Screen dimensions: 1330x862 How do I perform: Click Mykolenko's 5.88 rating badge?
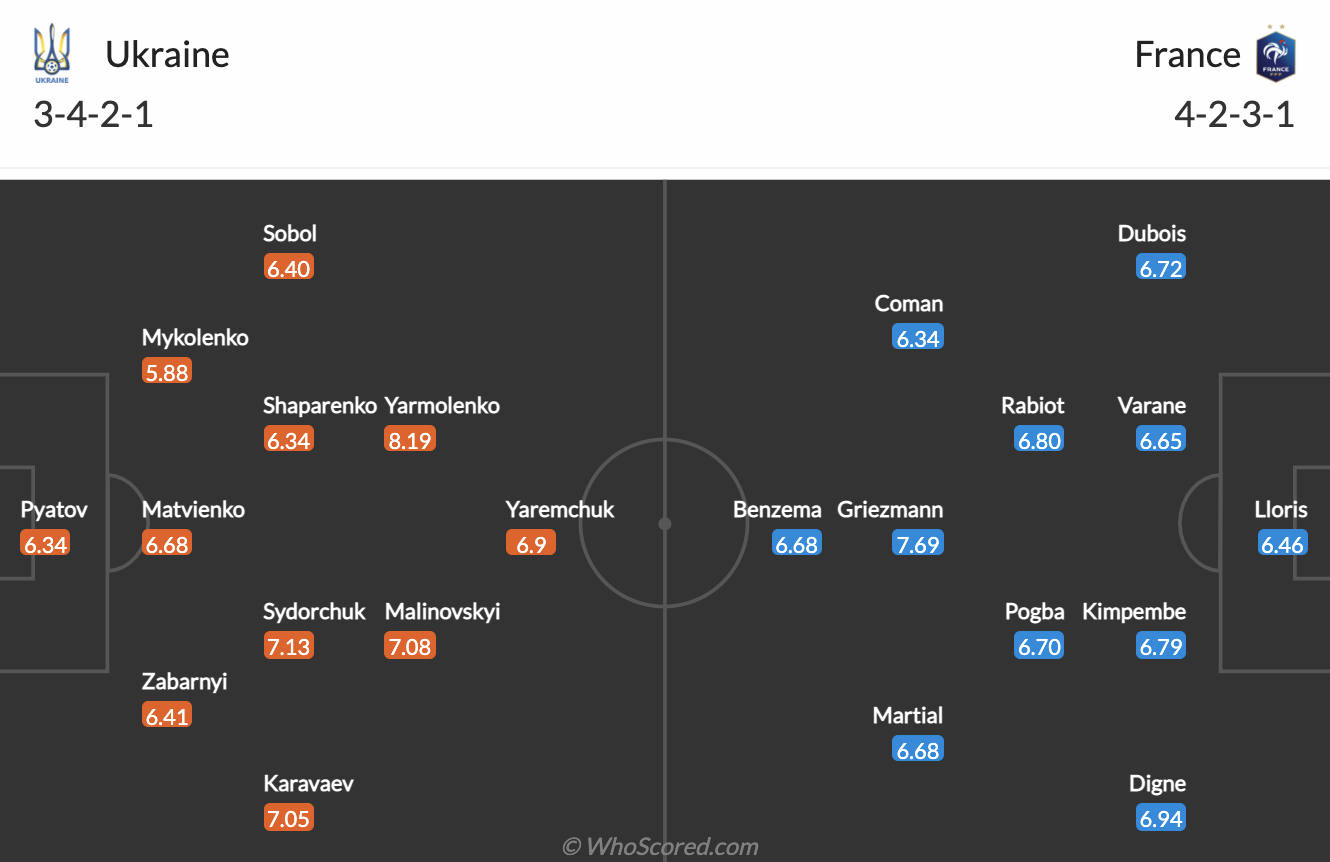[x=167, y=372]
